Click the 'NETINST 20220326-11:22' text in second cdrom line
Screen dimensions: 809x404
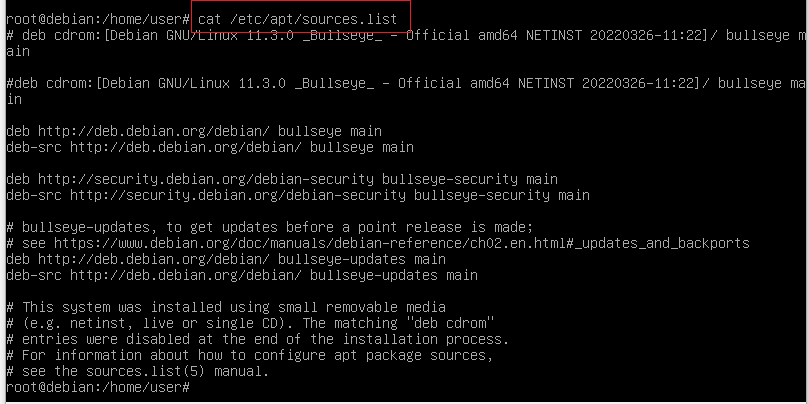click(606, 83)
